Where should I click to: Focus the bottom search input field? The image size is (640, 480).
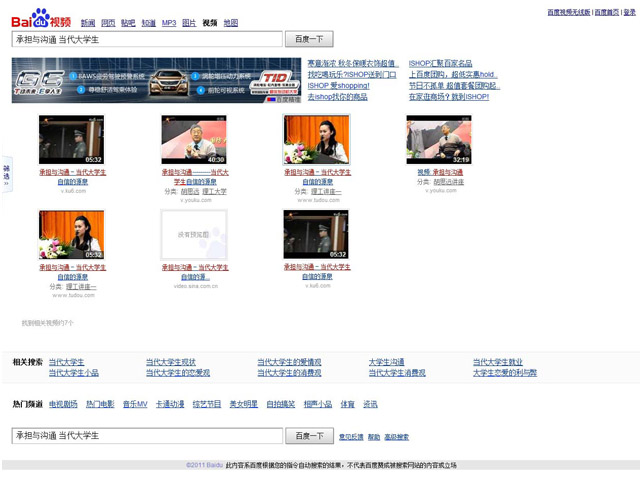[147, 436]
